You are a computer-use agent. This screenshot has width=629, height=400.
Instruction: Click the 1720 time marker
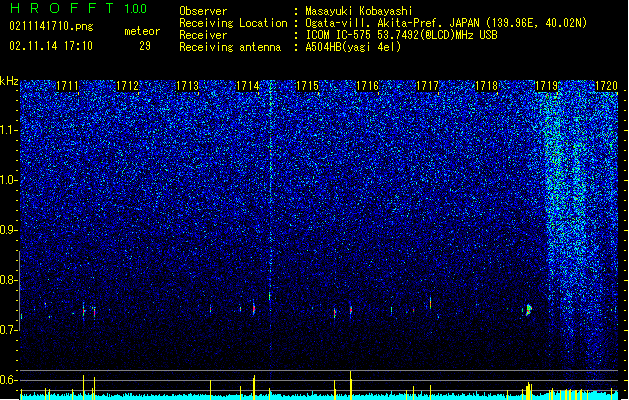pos(607,86)
